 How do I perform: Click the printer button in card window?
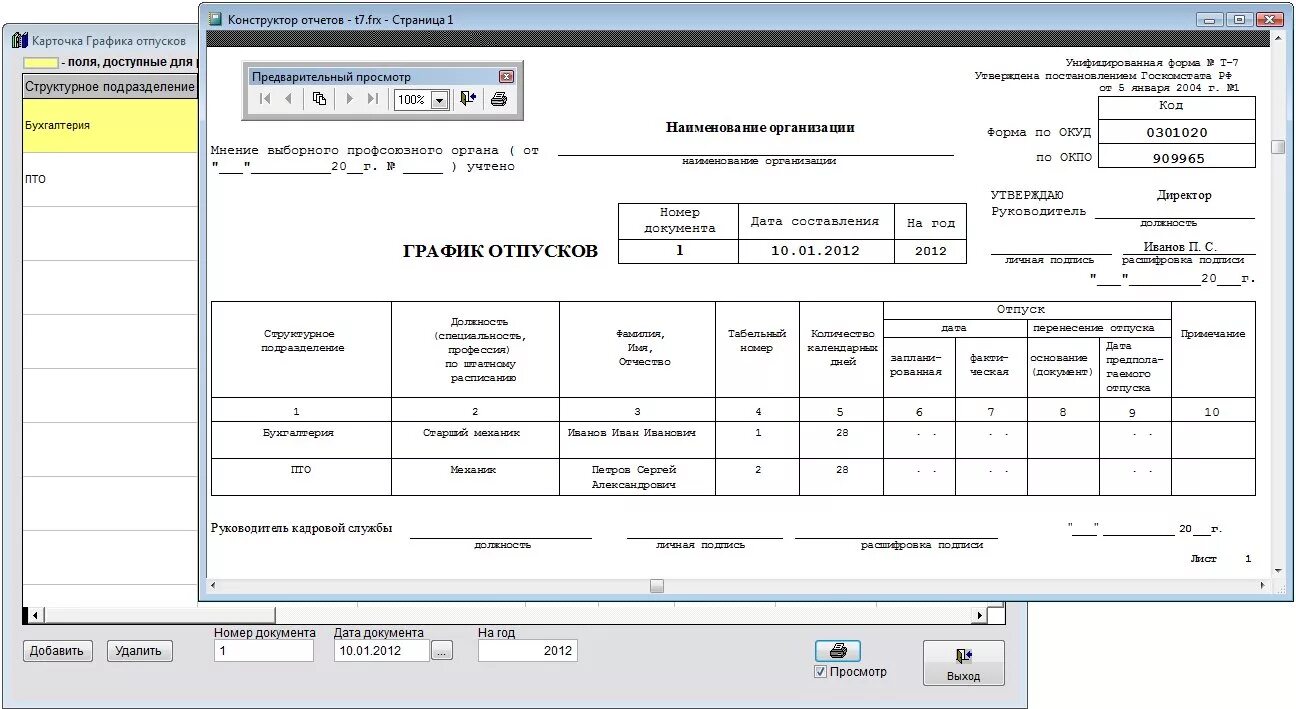[838, 651]
